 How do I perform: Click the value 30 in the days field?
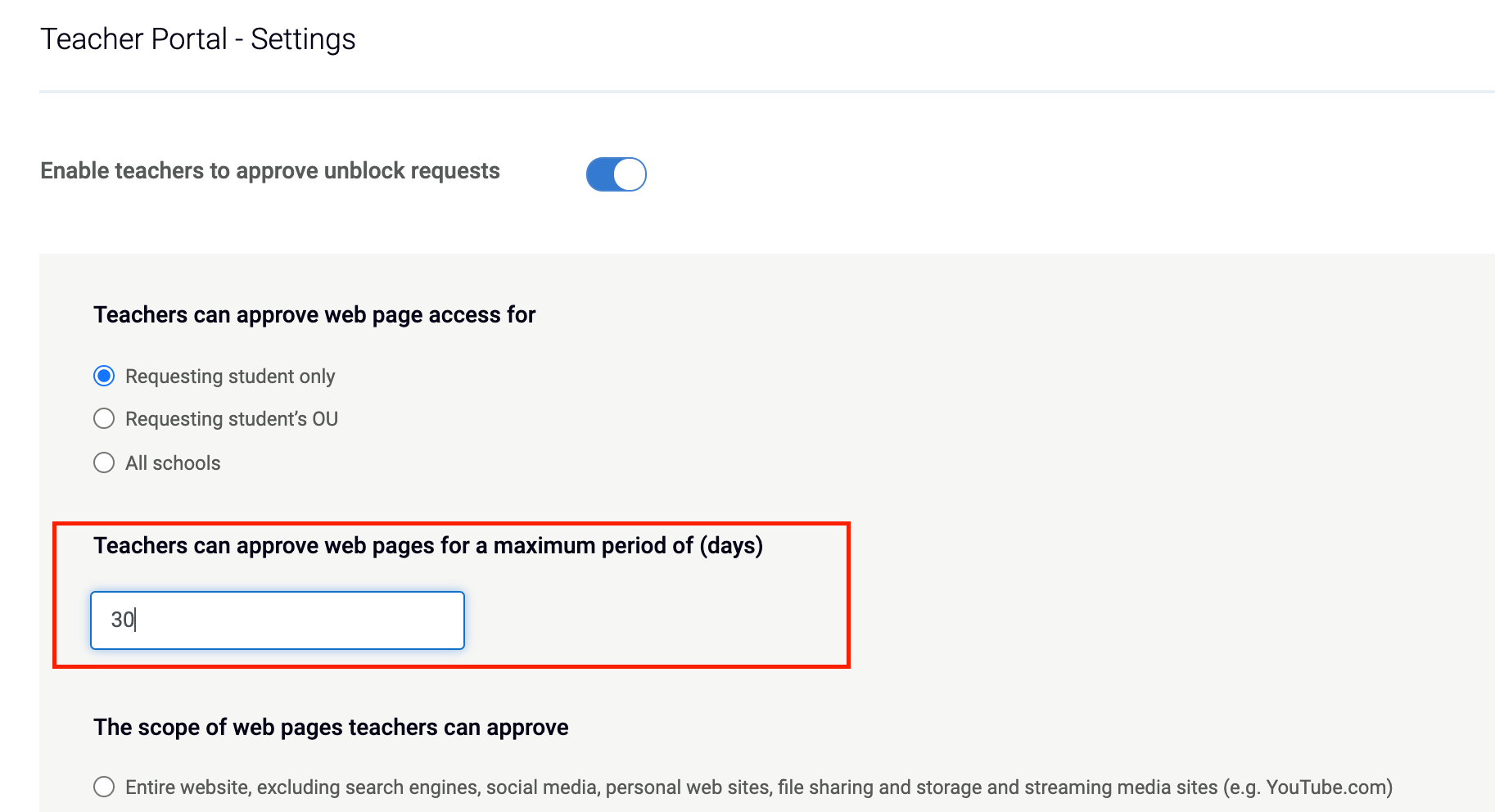[123, 620]
